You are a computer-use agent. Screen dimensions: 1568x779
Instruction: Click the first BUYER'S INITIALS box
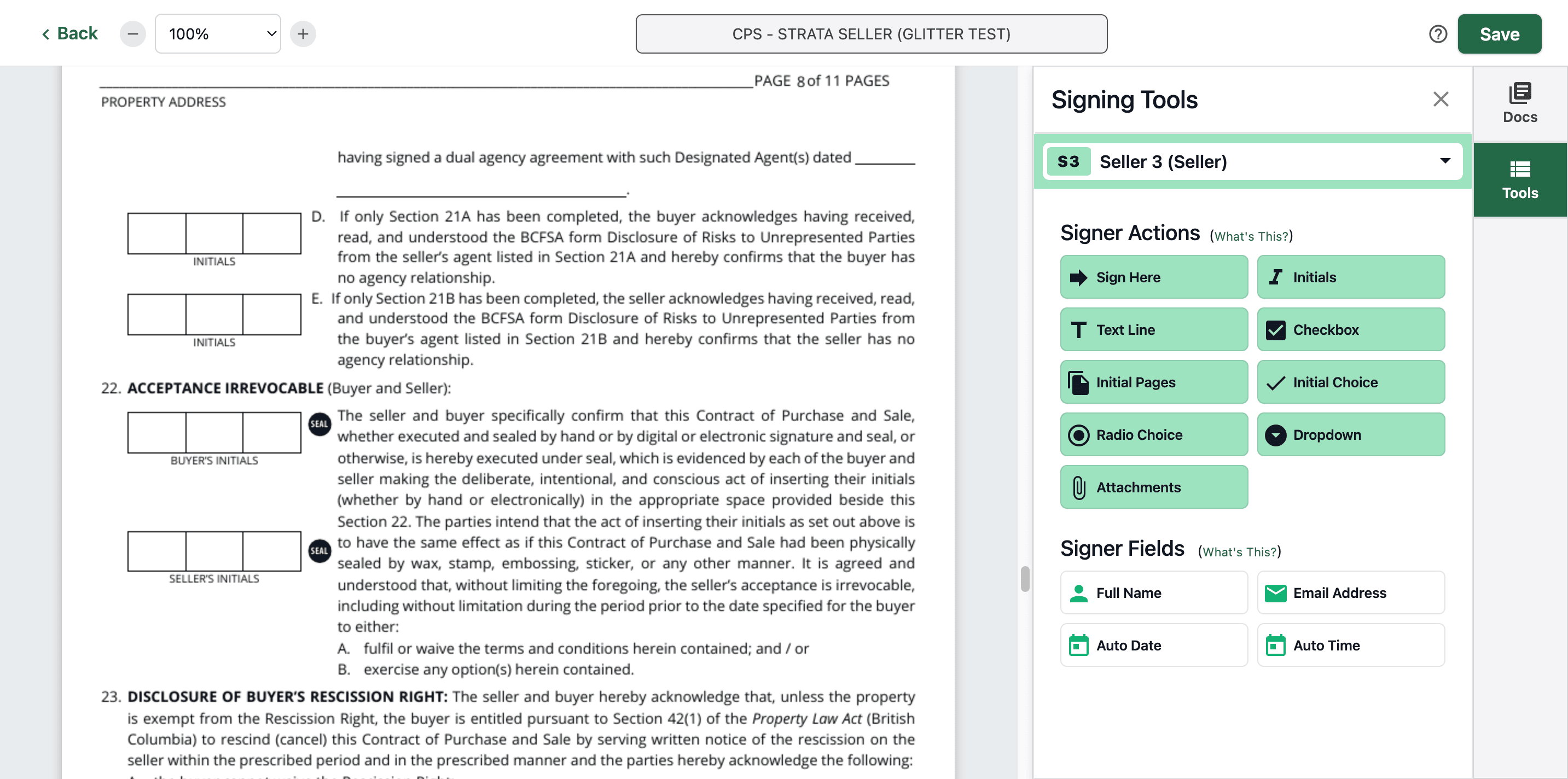click(x=157, y=433)
